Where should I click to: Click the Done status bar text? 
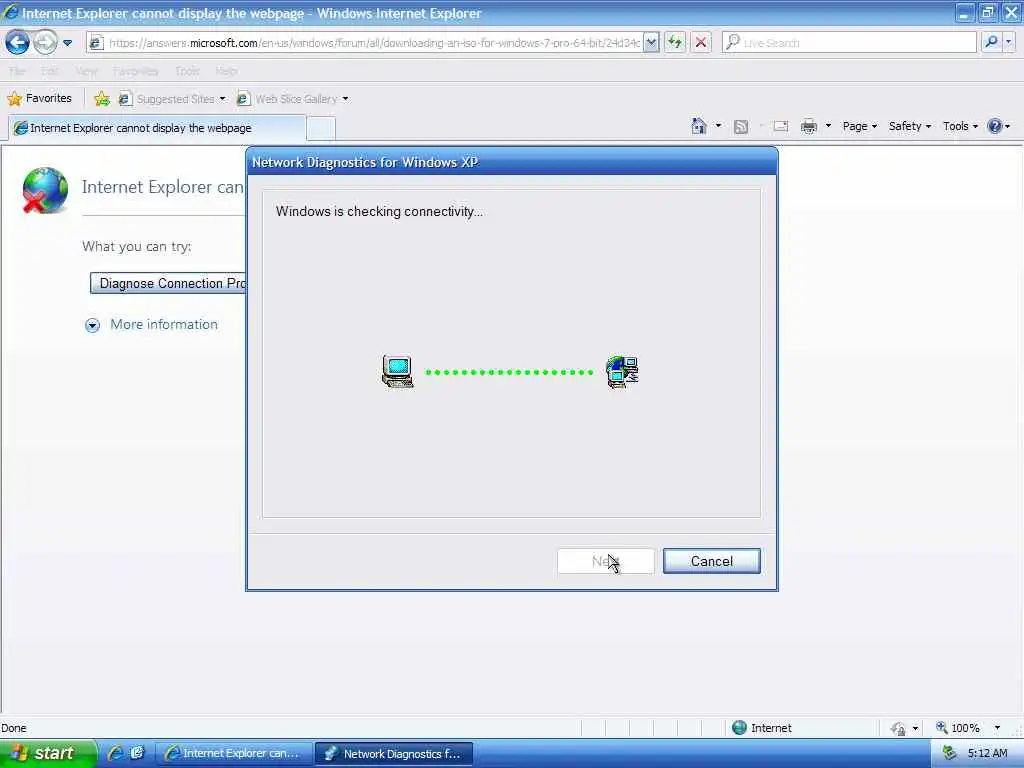click(14, 728)
